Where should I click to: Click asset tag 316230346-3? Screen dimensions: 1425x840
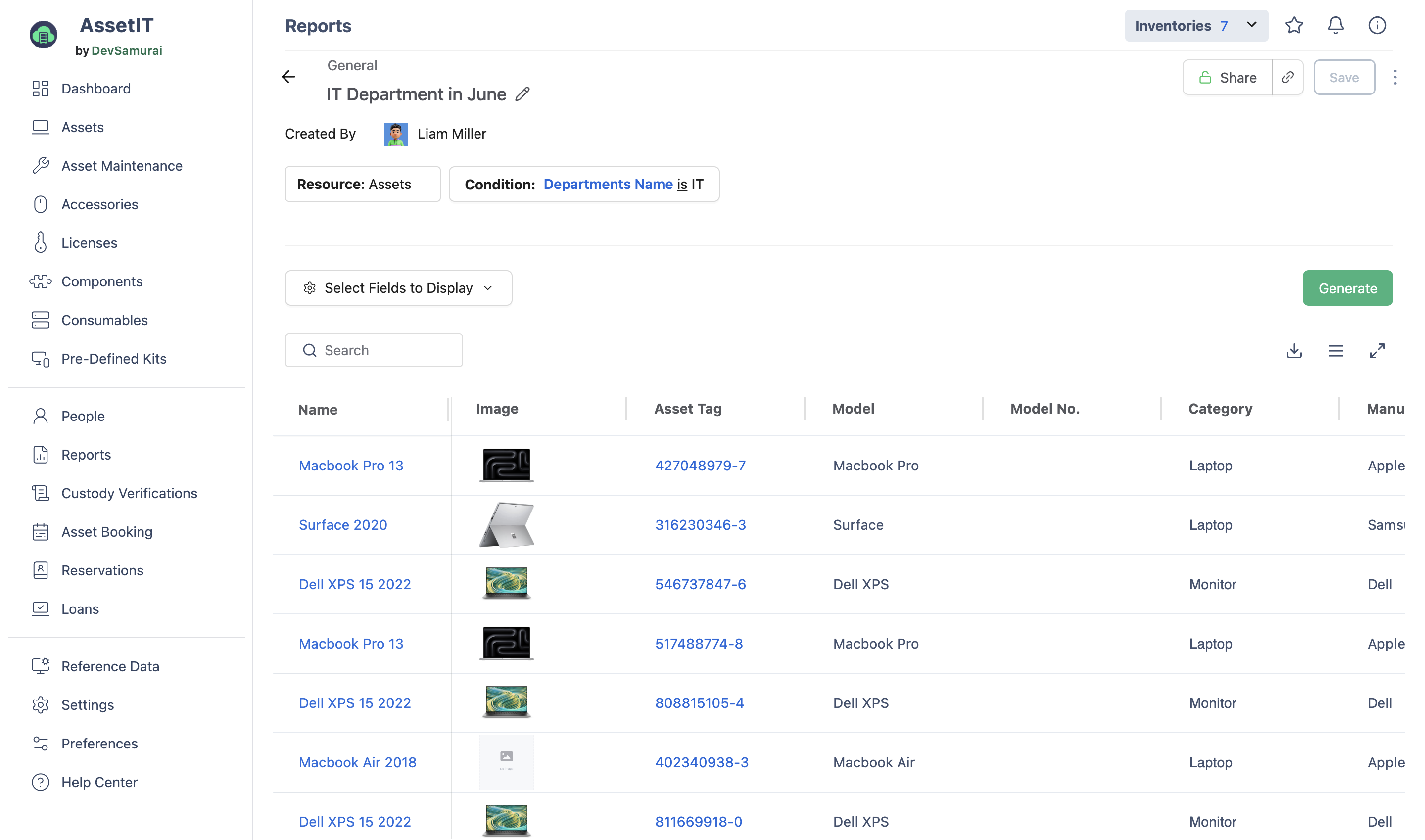pyautogui.click(x=700, y=525)
